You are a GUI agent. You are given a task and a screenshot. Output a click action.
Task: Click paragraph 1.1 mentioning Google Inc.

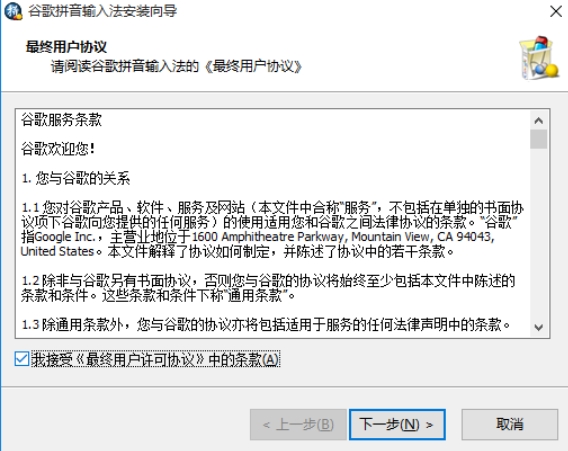272,229
